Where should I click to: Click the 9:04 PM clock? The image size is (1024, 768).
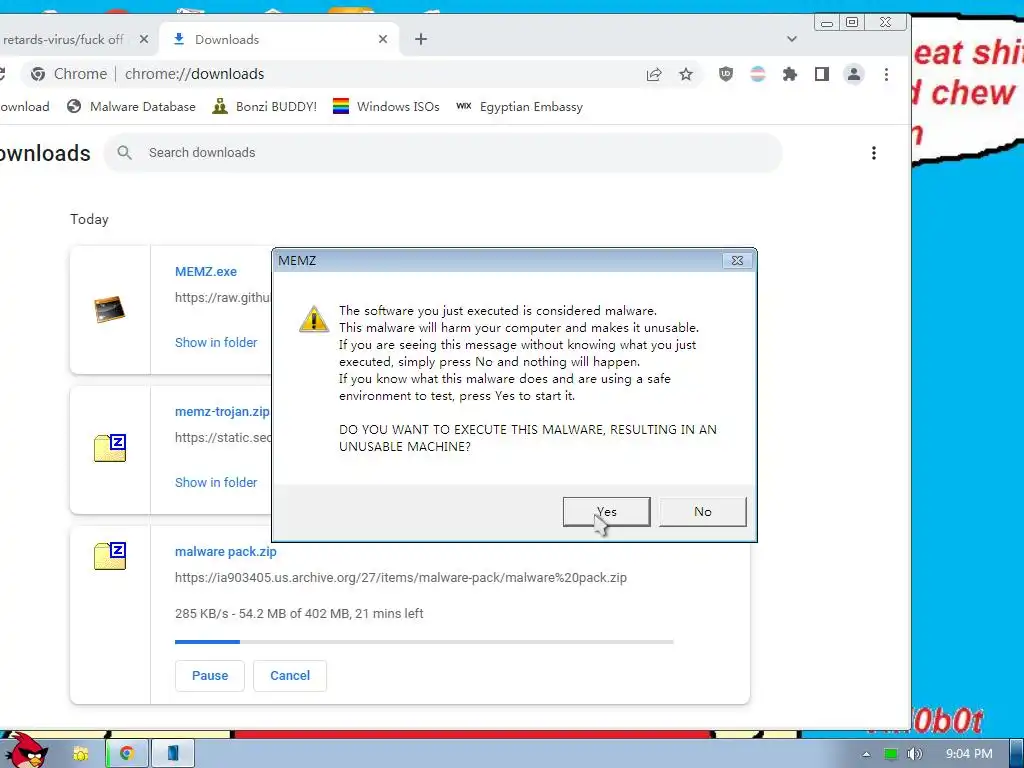[x=969, y=754]
